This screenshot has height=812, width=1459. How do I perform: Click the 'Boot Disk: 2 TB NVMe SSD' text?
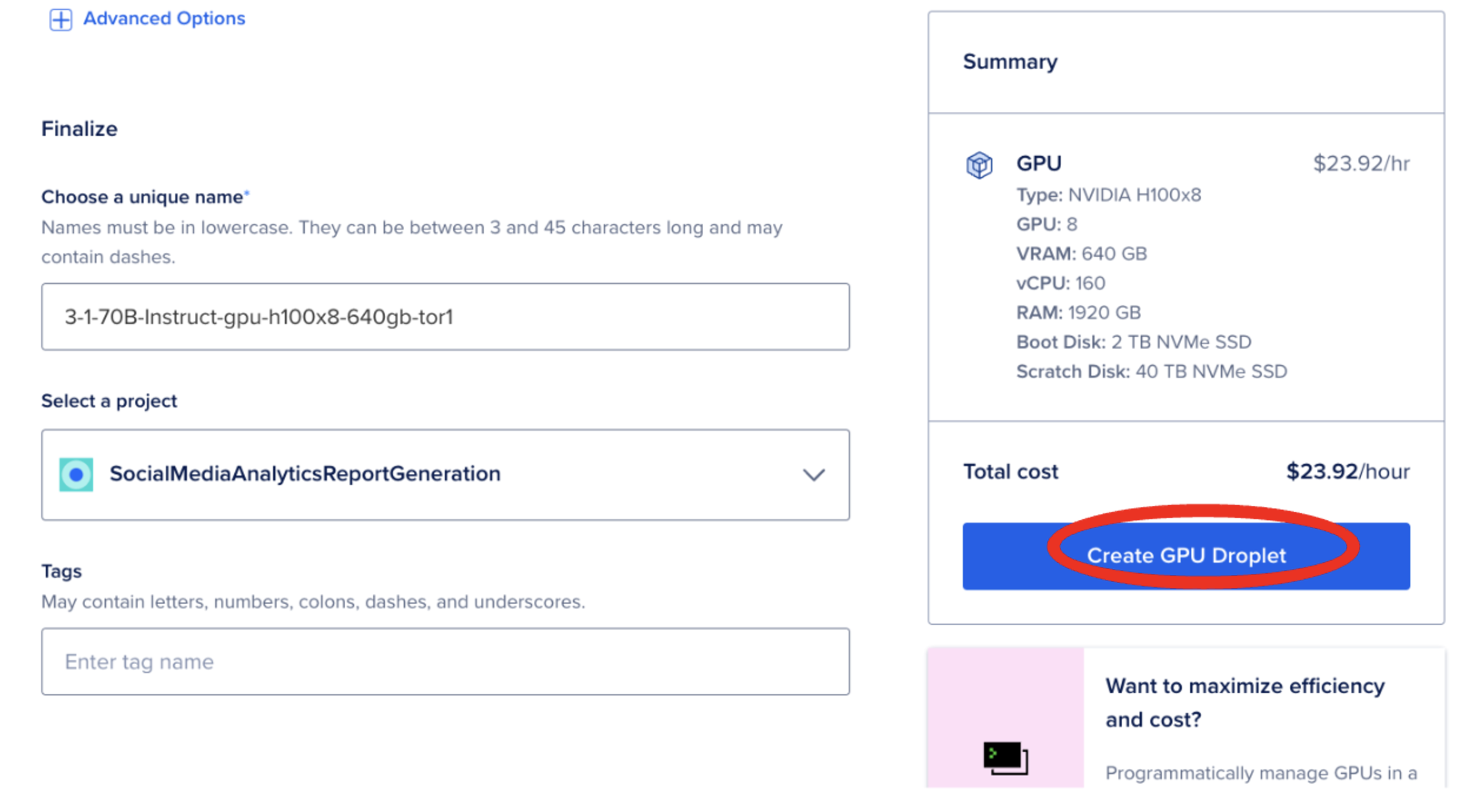1134,342
